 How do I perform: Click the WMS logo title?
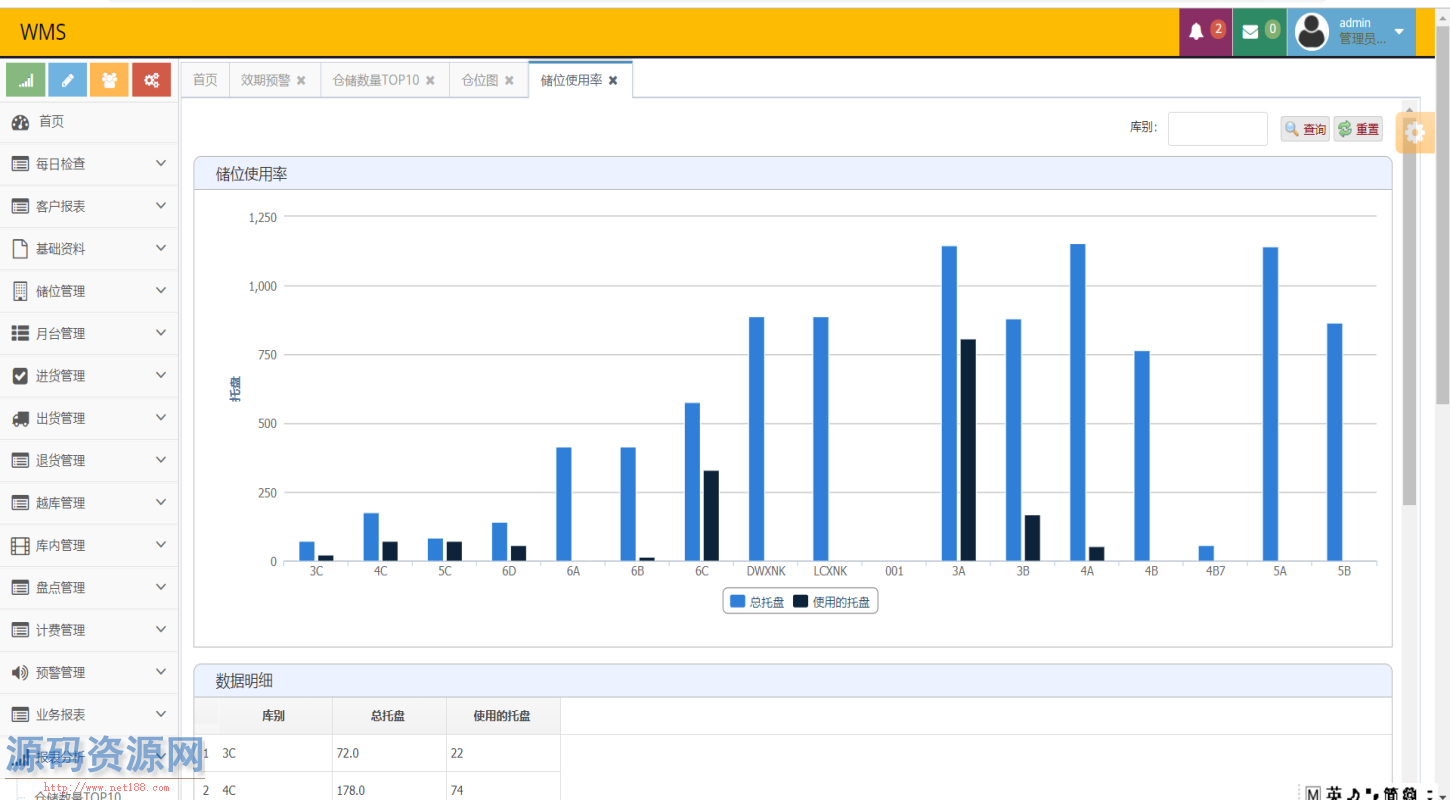(43, 32)
